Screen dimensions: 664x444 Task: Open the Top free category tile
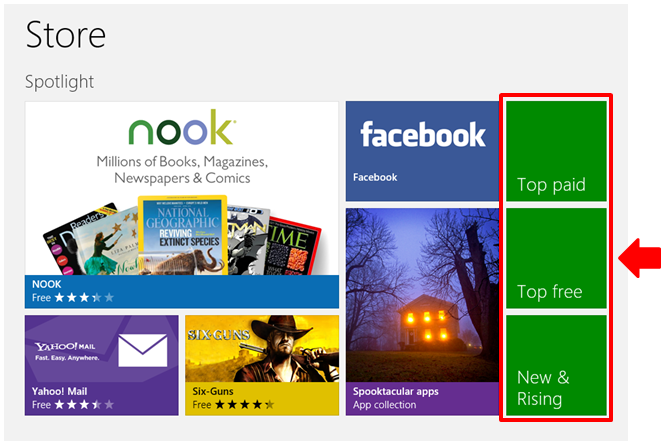point(556,258)
